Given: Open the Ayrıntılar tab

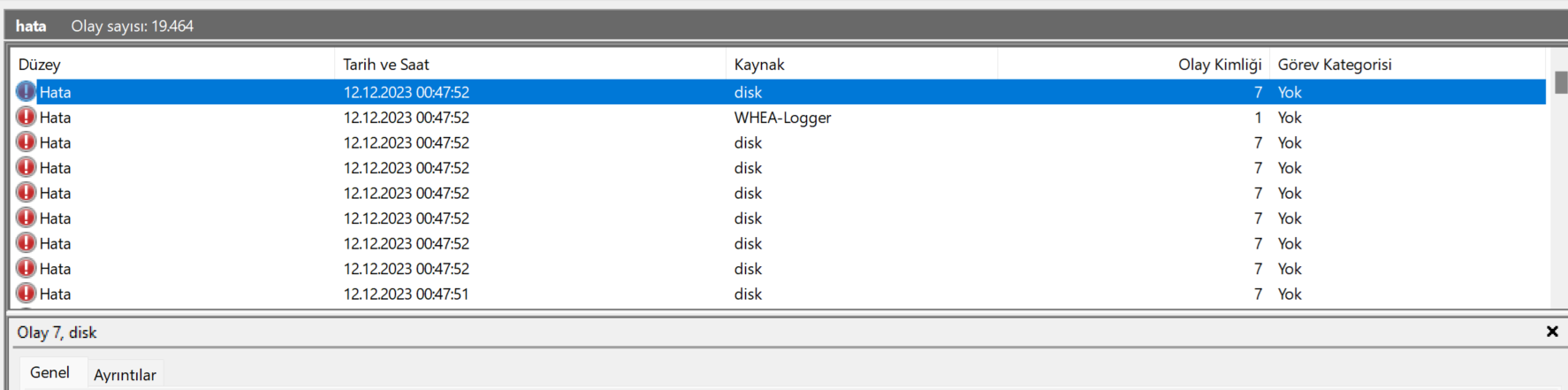Looking at the screenshot, I should [x=125, y=375].
